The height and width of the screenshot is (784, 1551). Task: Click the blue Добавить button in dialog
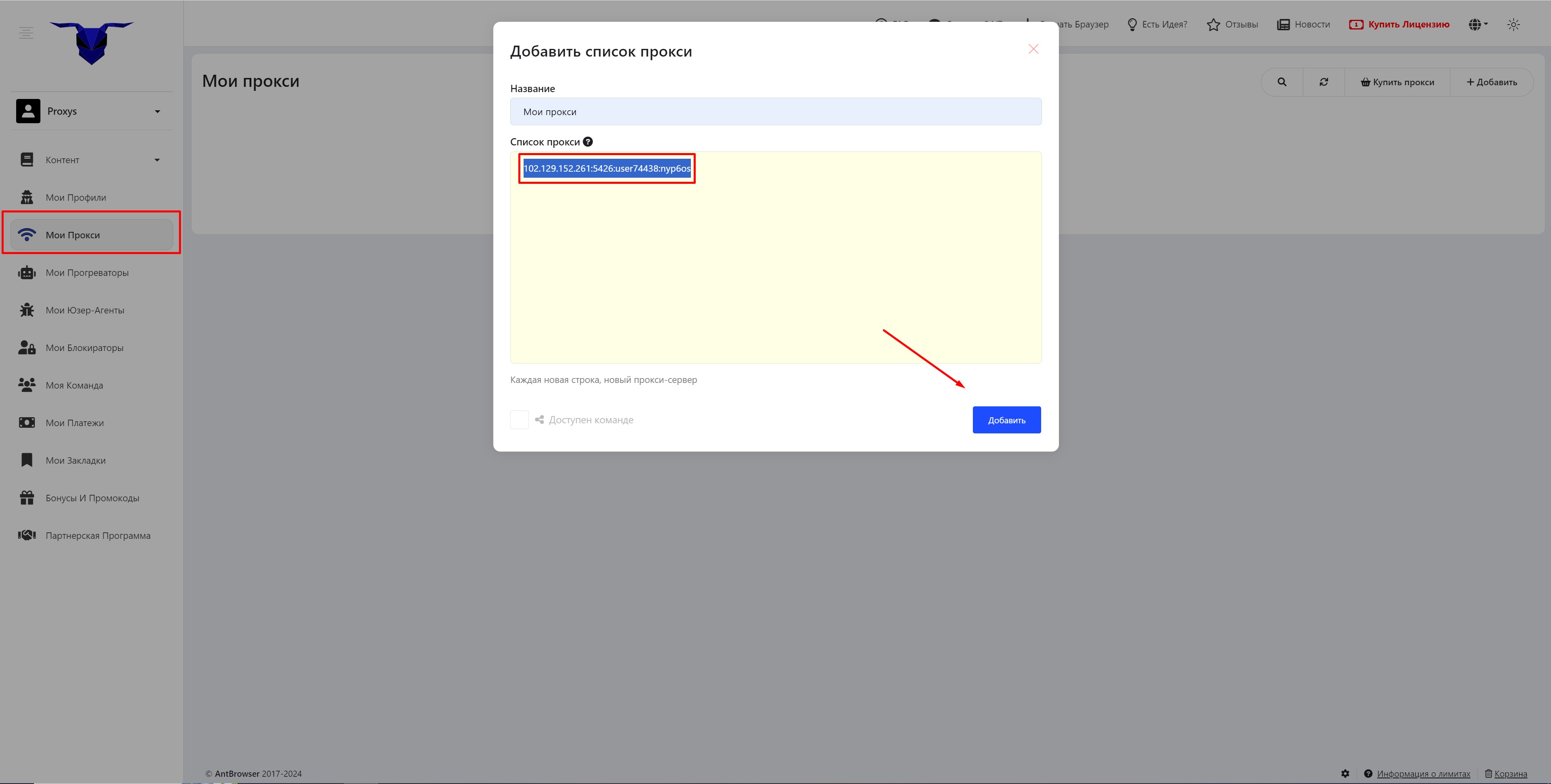tap(1006, 420)
